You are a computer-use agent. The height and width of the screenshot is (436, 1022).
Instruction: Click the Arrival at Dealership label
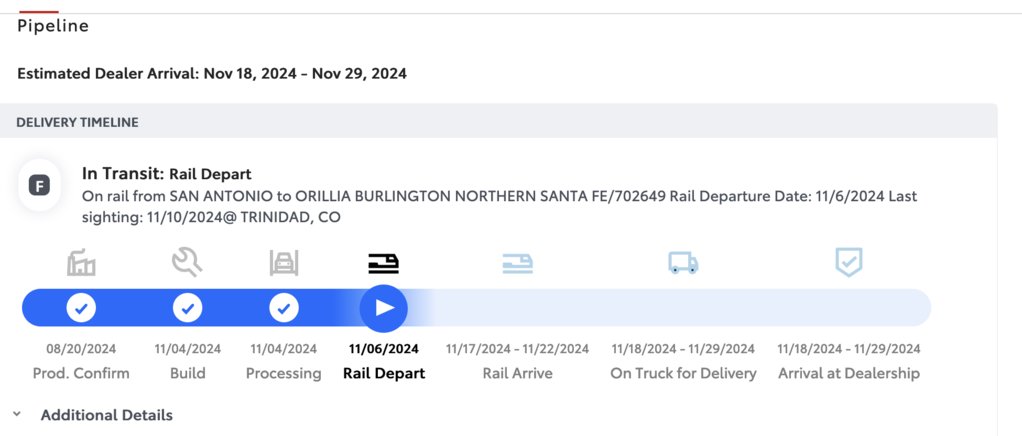[849, 373]
